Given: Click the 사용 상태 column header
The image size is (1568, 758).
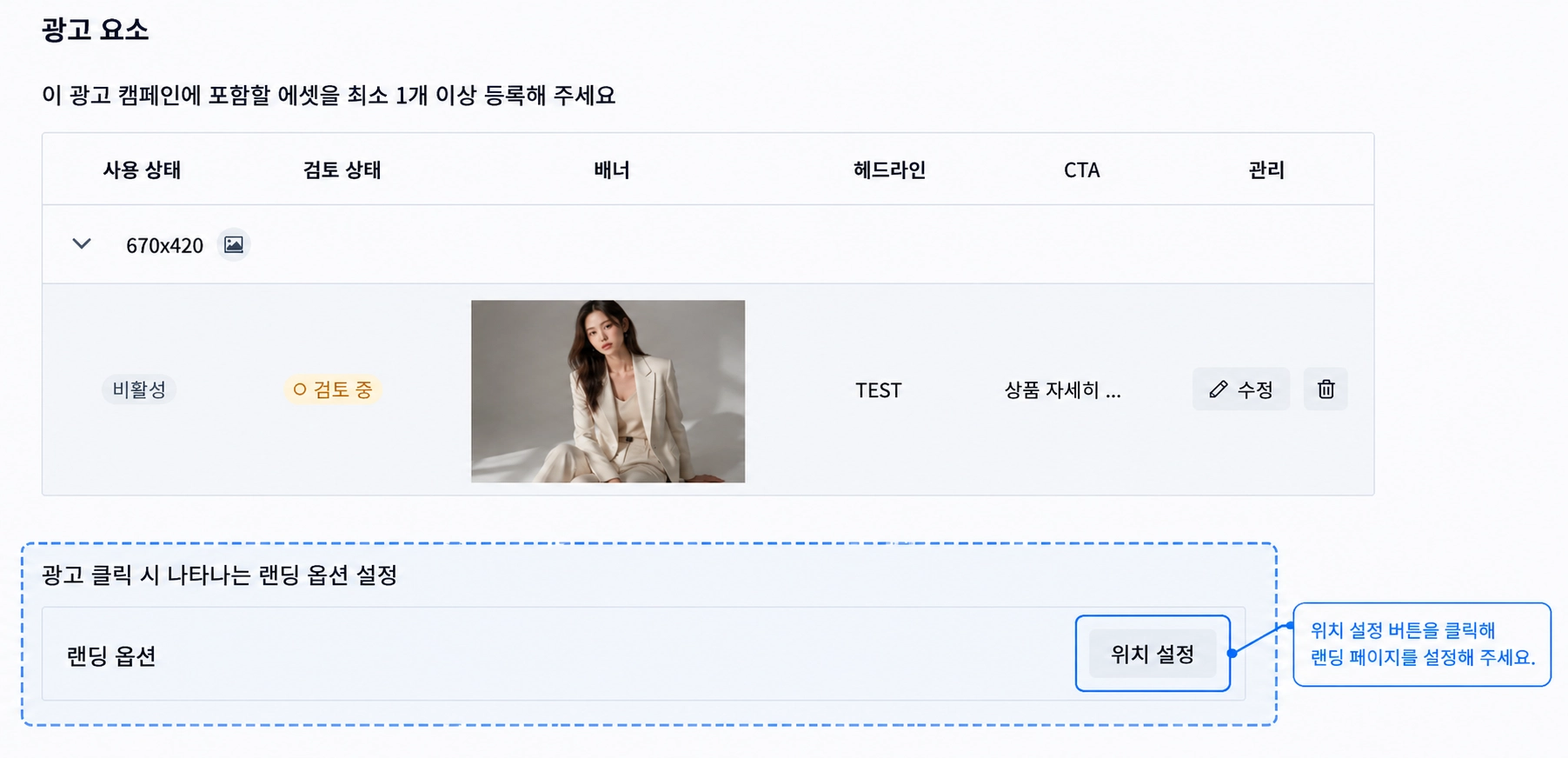Looking at the screenshot, I should pos(142,170).
